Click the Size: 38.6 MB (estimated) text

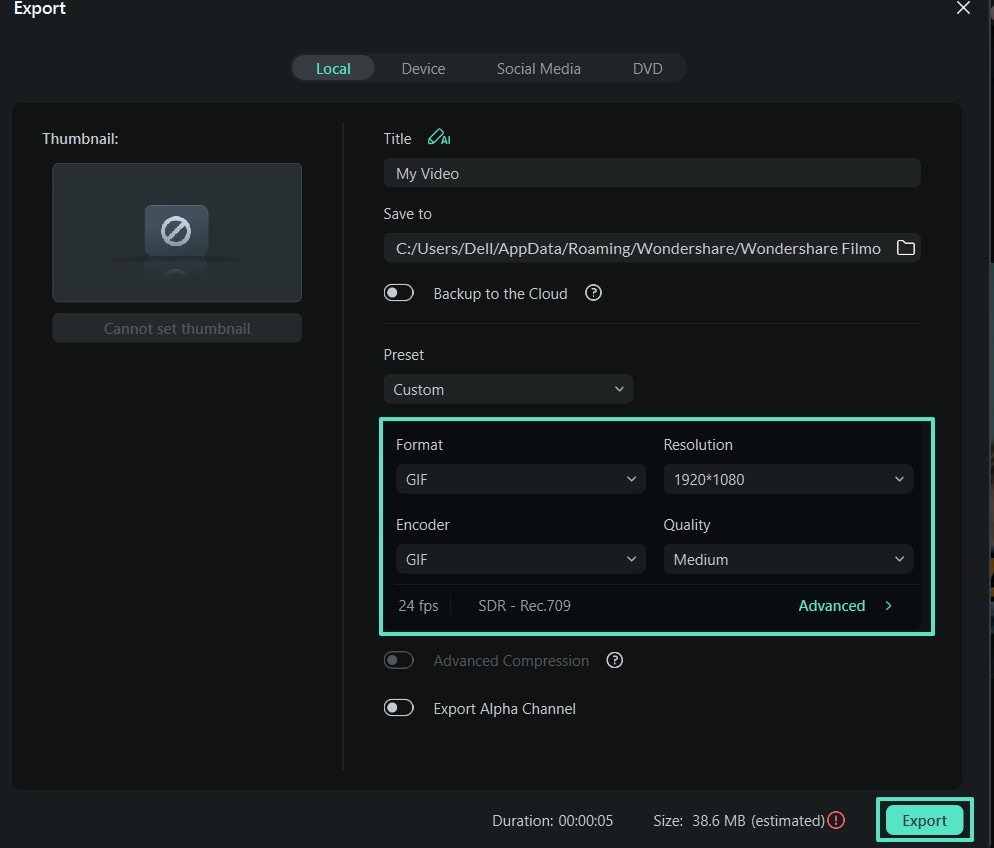(x=739, y=821)
